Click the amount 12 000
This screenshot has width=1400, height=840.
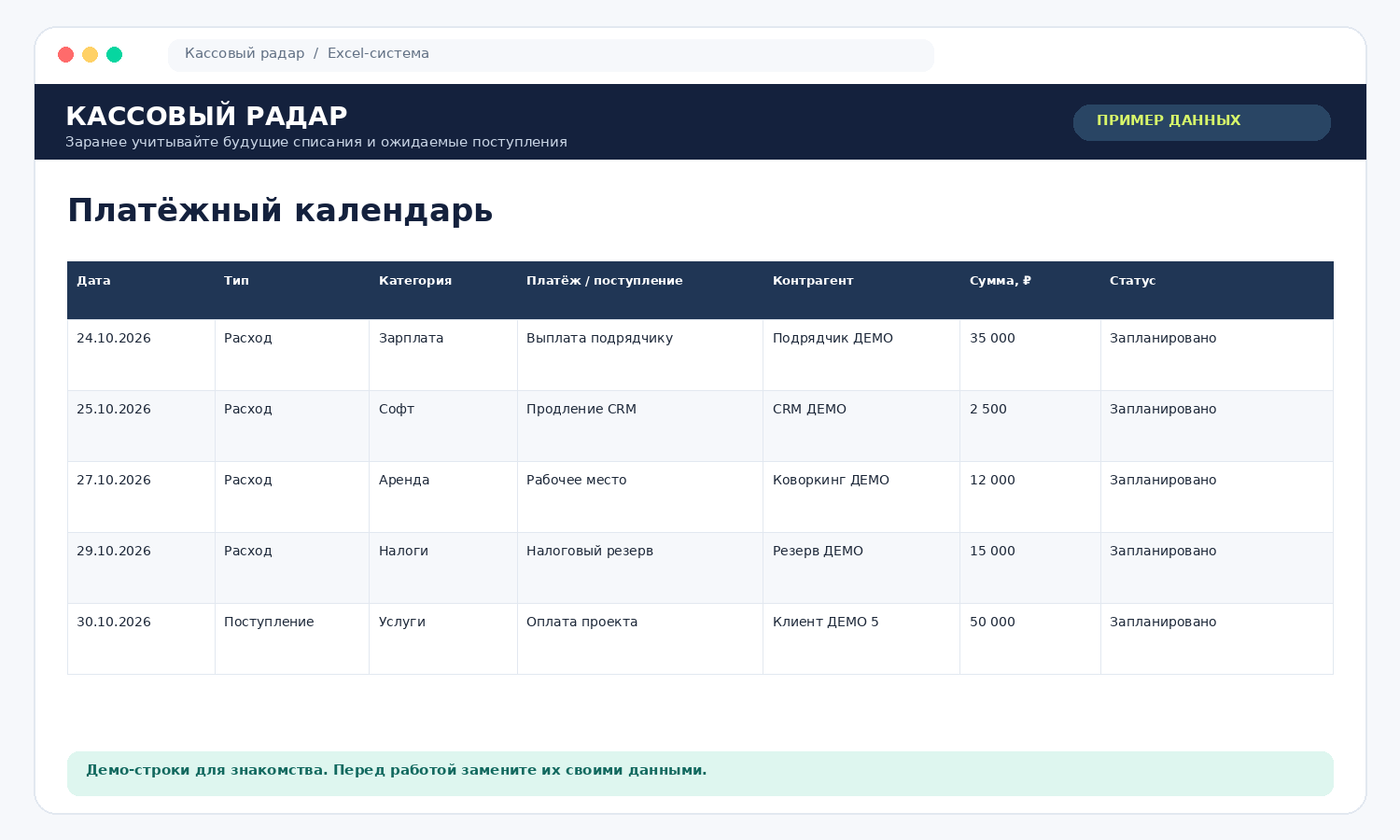pos(1030,497)
